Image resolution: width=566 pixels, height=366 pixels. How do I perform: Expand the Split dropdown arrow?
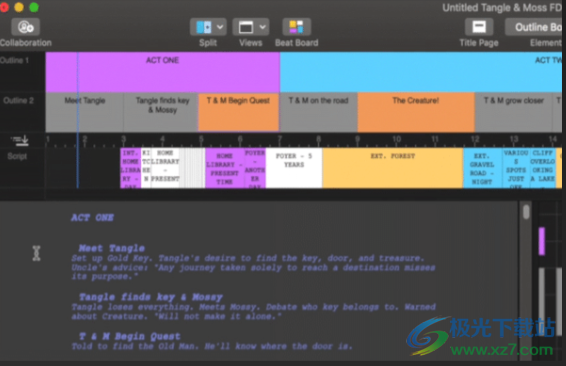220,27
